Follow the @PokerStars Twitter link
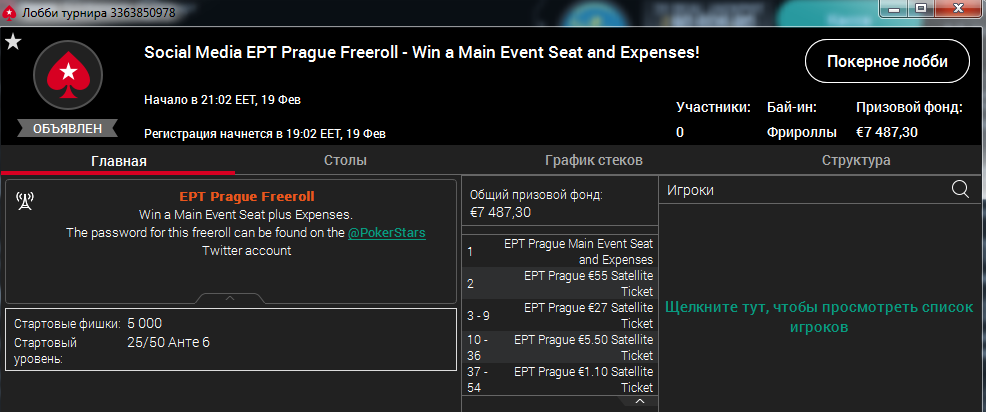This screenshot has height=412, width=986. click(387, 233)
